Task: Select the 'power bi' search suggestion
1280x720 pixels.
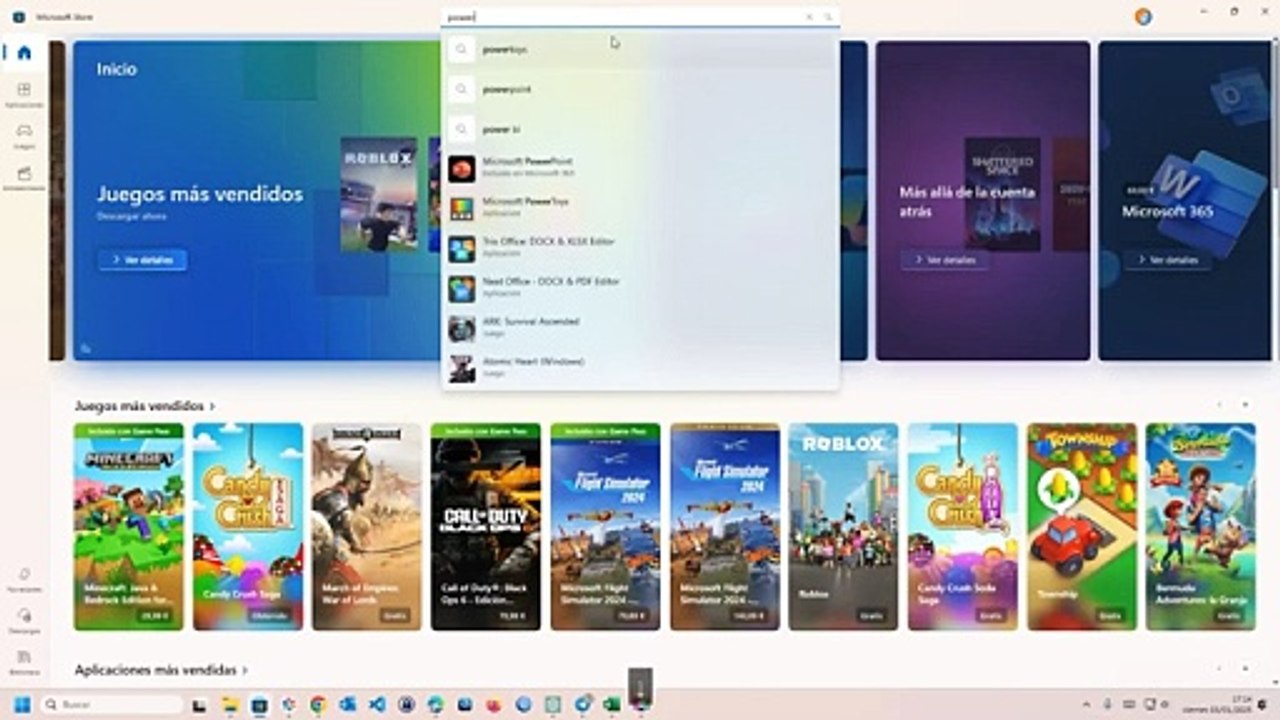Action: click(x=640, y=129)
